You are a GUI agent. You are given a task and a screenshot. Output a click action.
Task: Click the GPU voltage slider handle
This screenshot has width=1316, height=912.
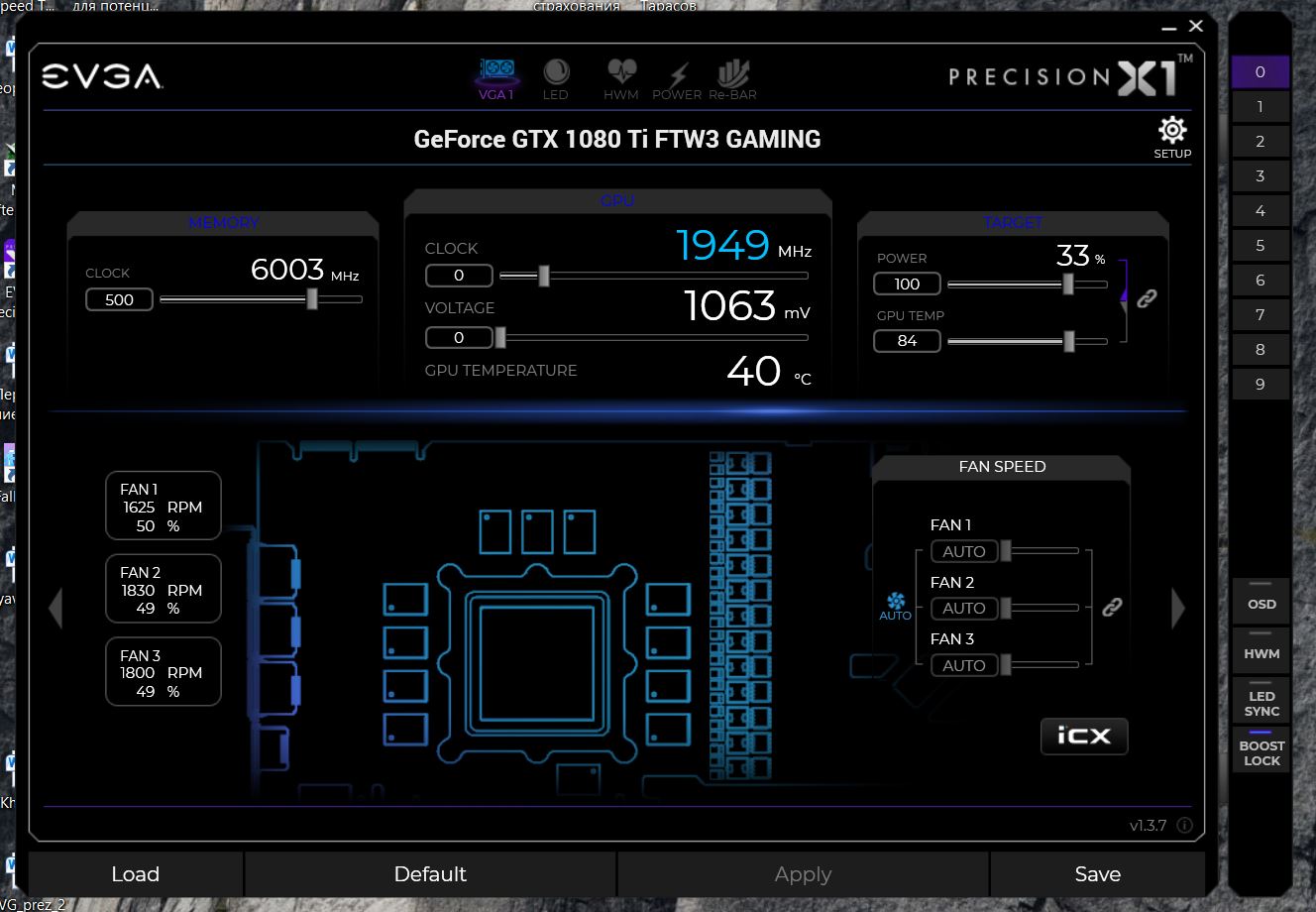(500, 338)
